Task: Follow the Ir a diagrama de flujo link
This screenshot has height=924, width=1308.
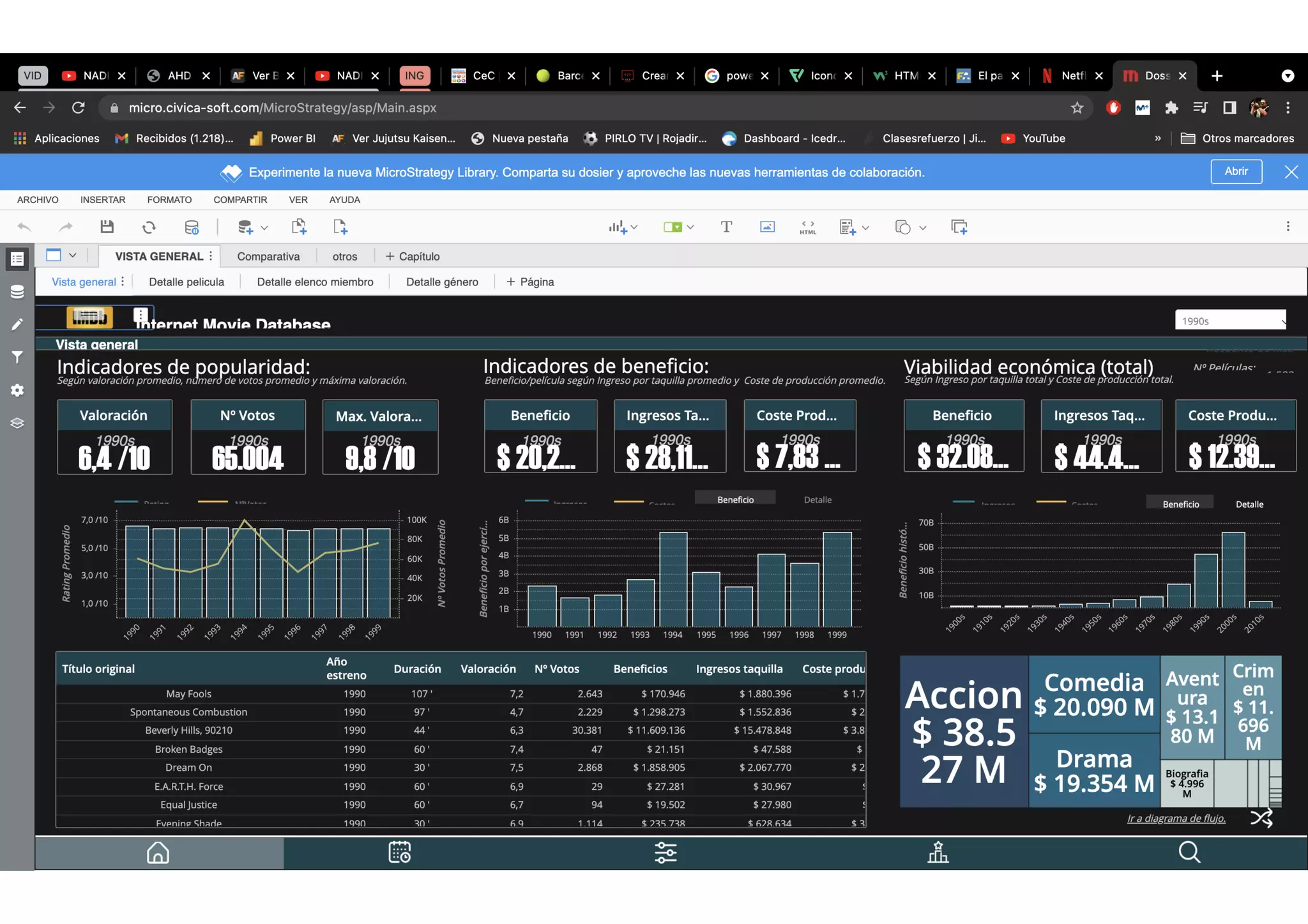Action: tap(1176, 818)
